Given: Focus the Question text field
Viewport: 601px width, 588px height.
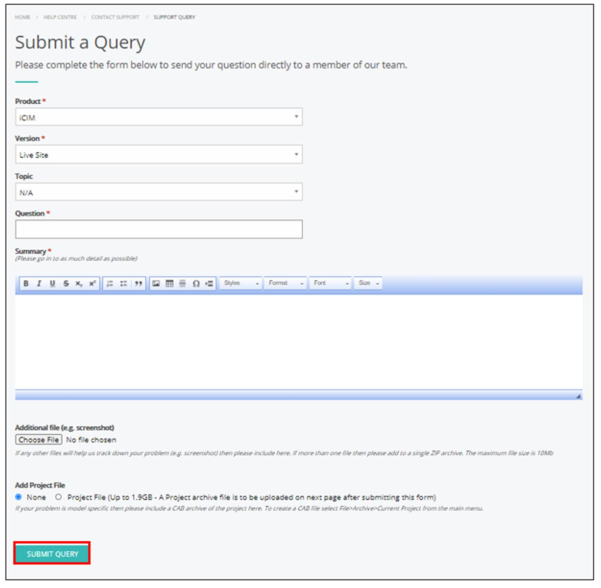Looking at the screenshot, I should point(159,229).
